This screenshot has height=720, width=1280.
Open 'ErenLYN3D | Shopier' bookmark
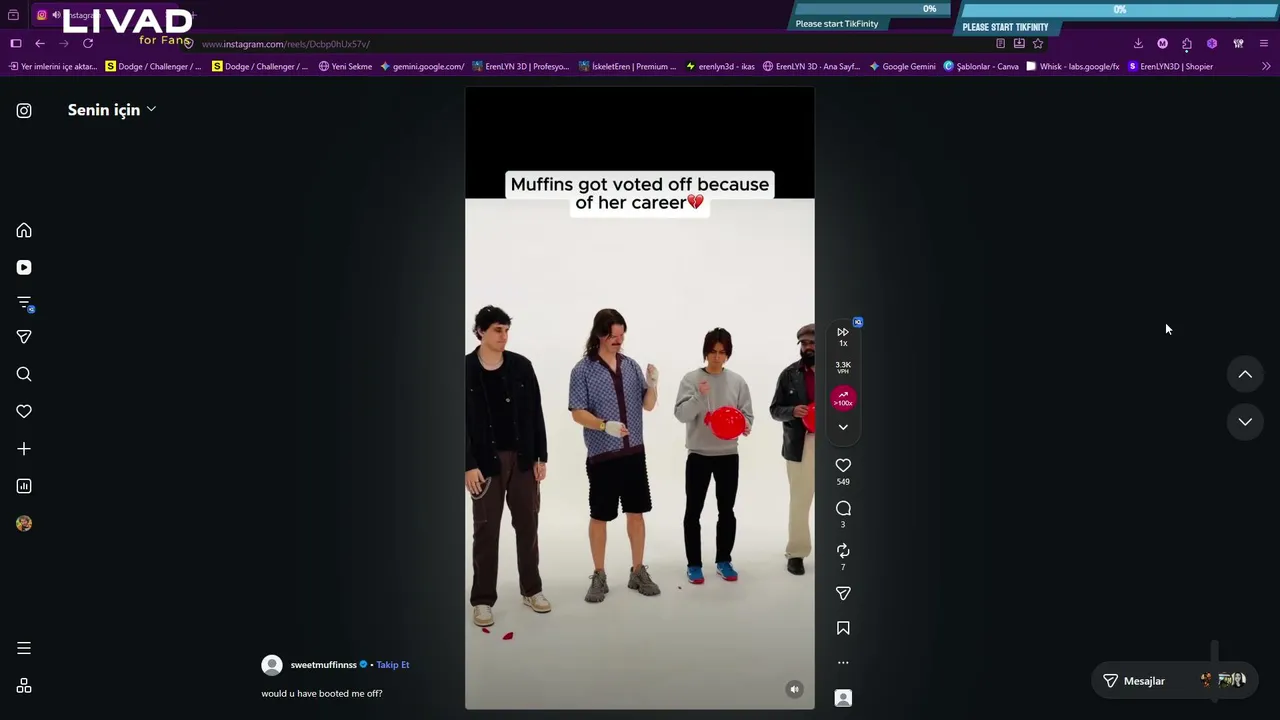click(x=1170, y=67)
